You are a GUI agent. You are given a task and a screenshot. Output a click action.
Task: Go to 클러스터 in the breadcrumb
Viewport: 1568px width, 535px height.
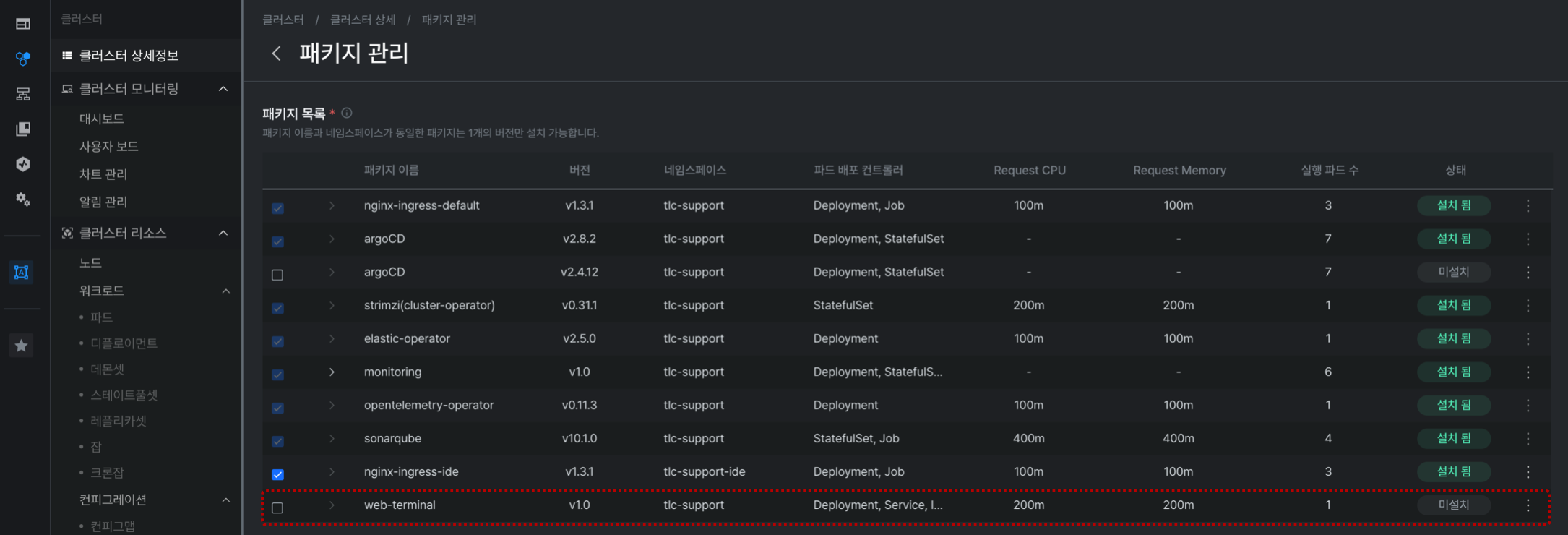tap(283, 20)
